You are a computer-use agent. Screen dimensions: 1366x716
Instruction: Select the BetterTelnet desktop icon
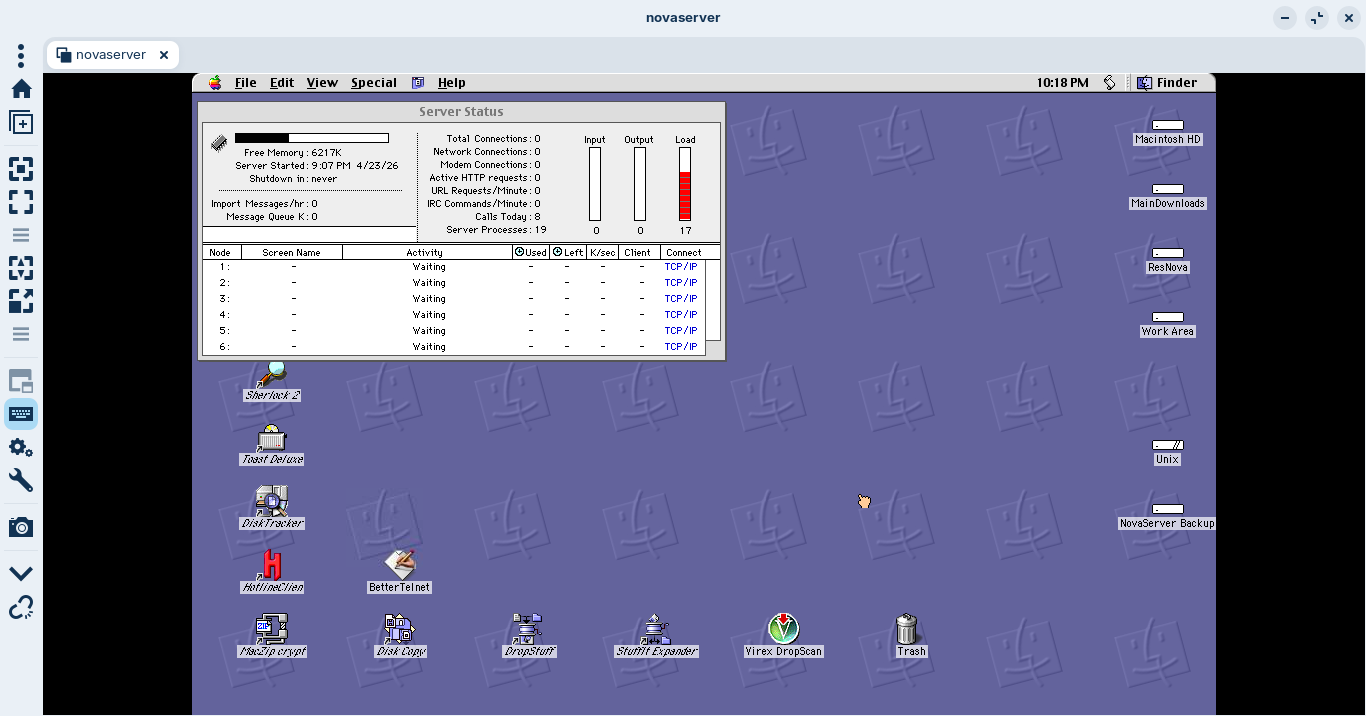pyautogui.click(x=399, y=567)
